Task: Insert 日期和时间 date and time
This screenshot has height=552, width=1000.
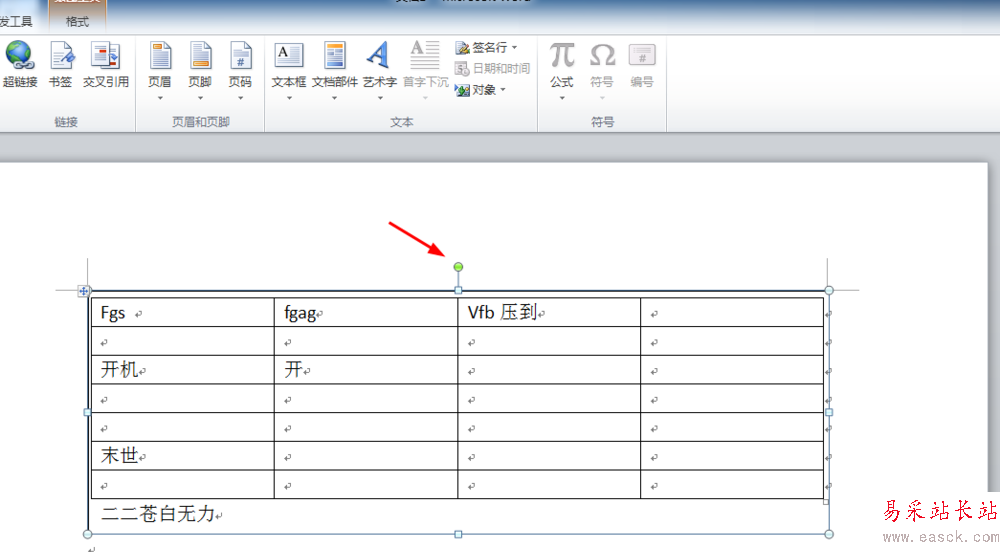Action: [492, 68]
